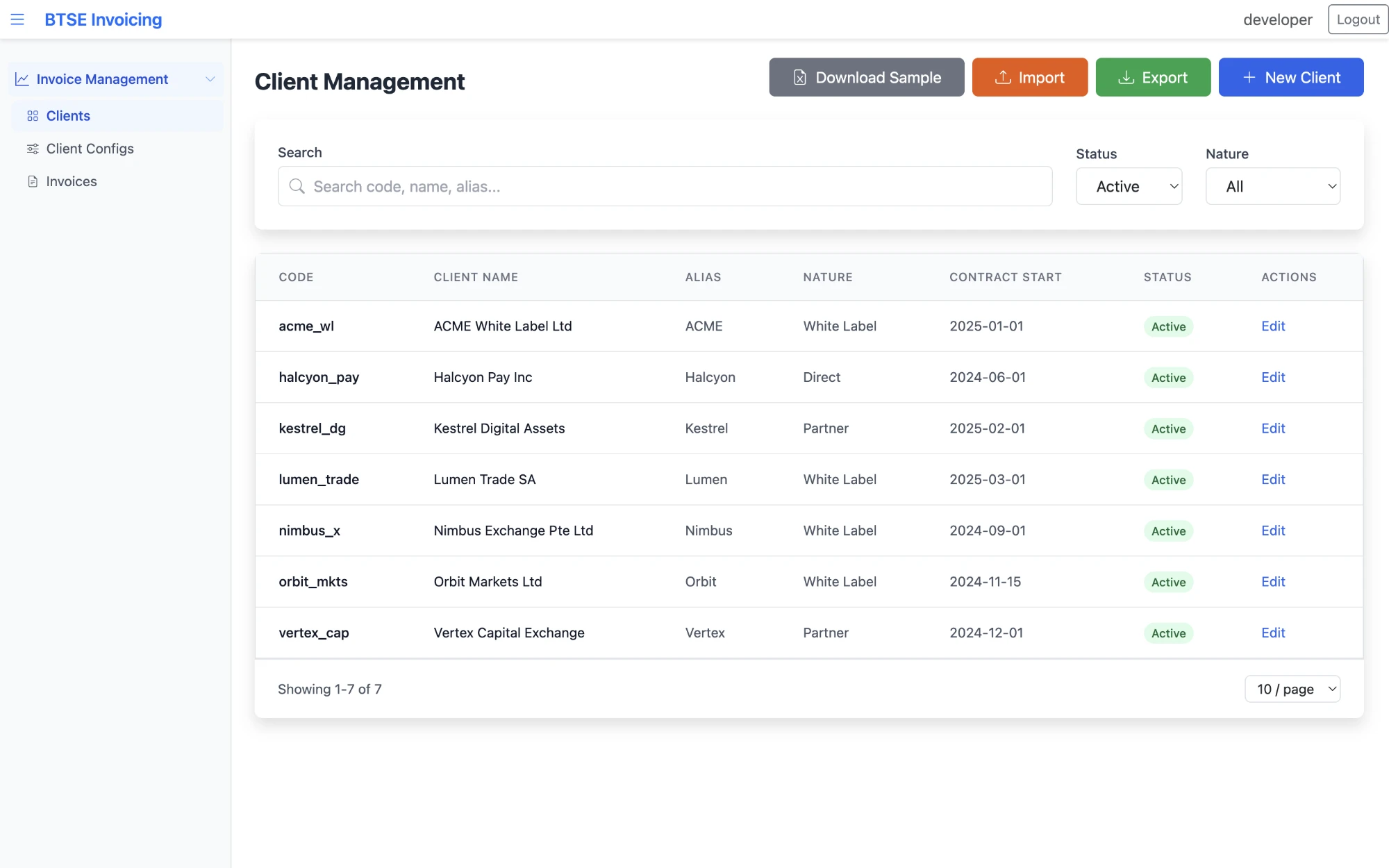Edit the orbit_mkts client
This screenshot has width=1389, height=868.
(1272, 582)
